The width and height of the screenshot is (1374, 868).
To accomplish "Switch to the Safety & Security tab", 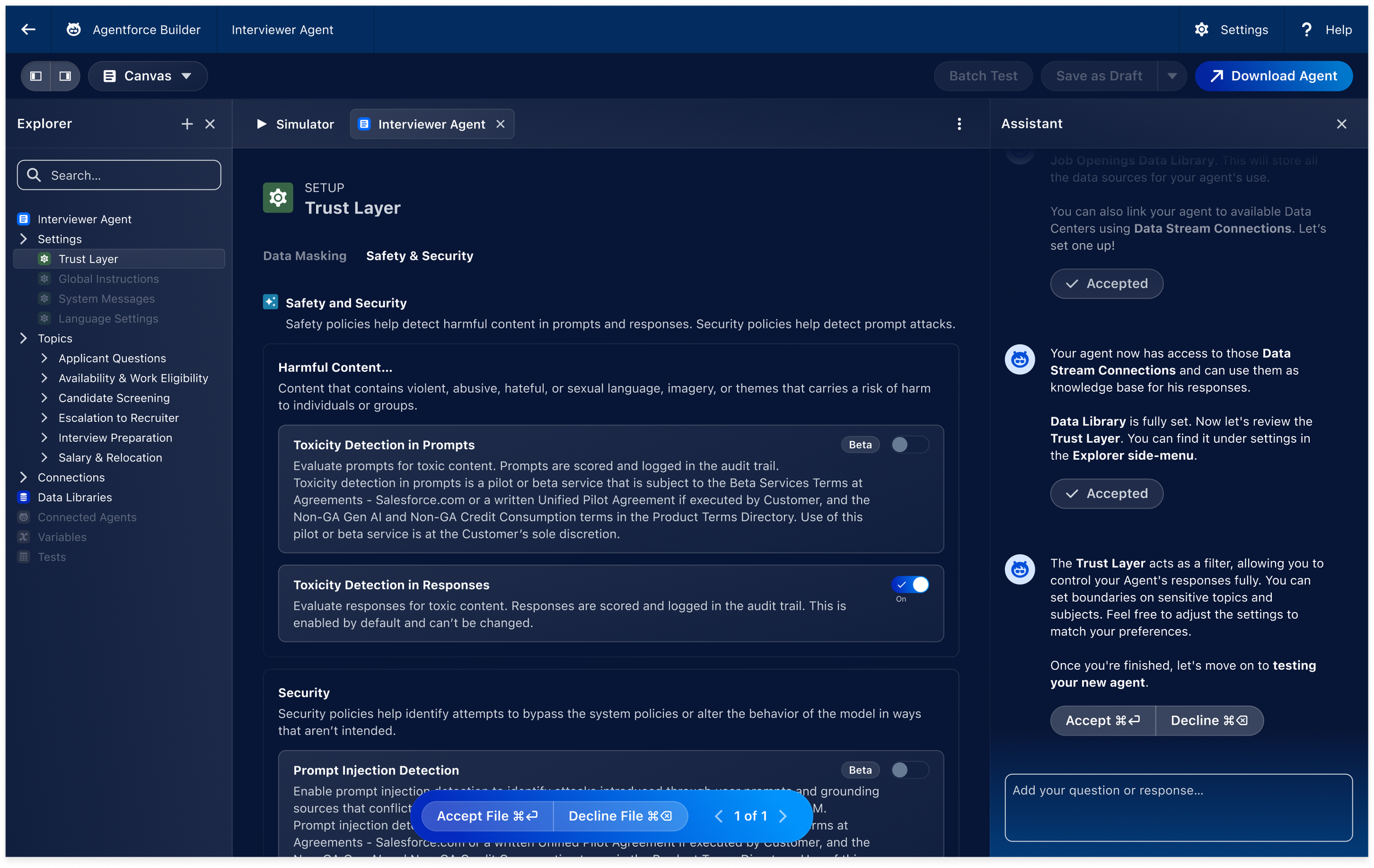I will point(419,255).
